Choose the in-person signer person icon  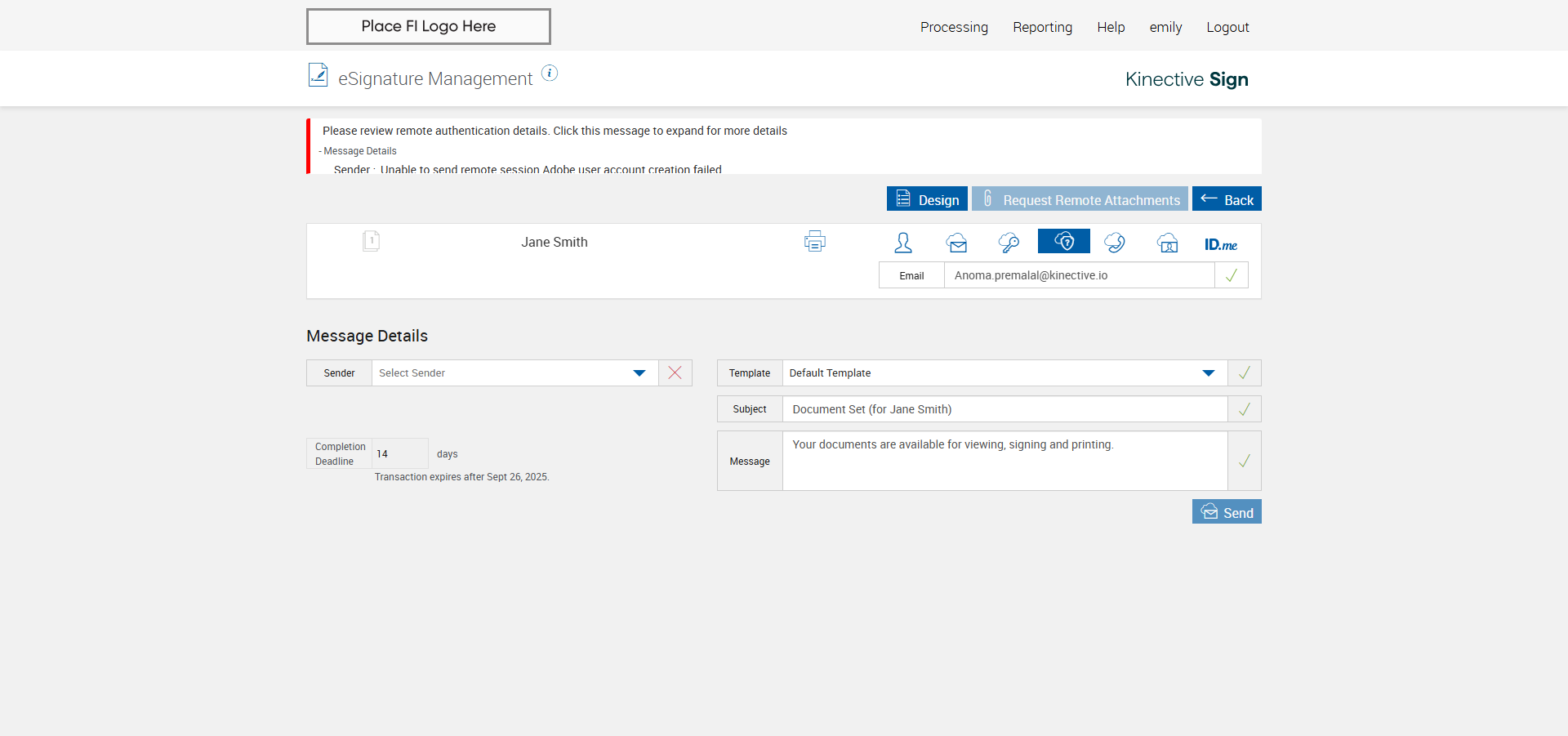pyautogui.click(x=903, y=243)
